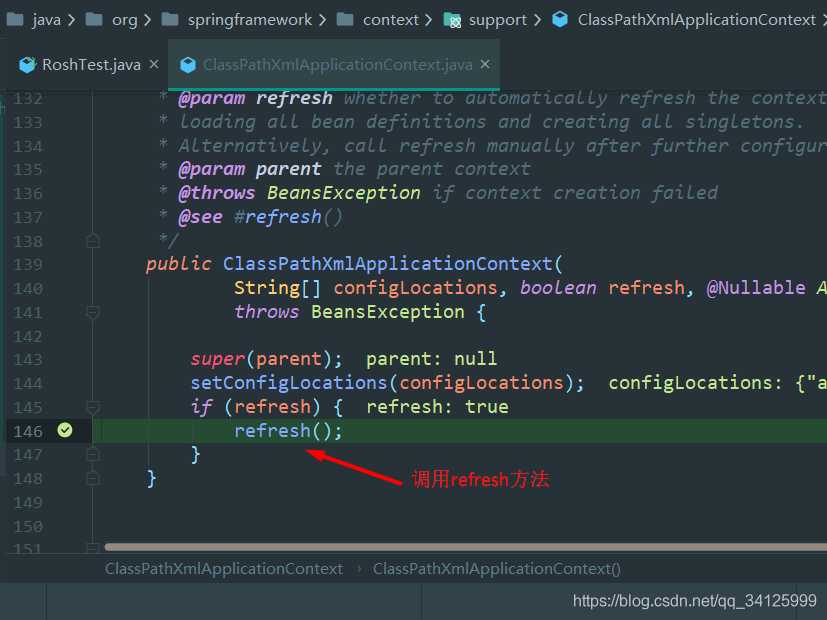Click the org folder icon in breadcrumb
The width and height of the screenshot is (827, 620).
point(93,20)
